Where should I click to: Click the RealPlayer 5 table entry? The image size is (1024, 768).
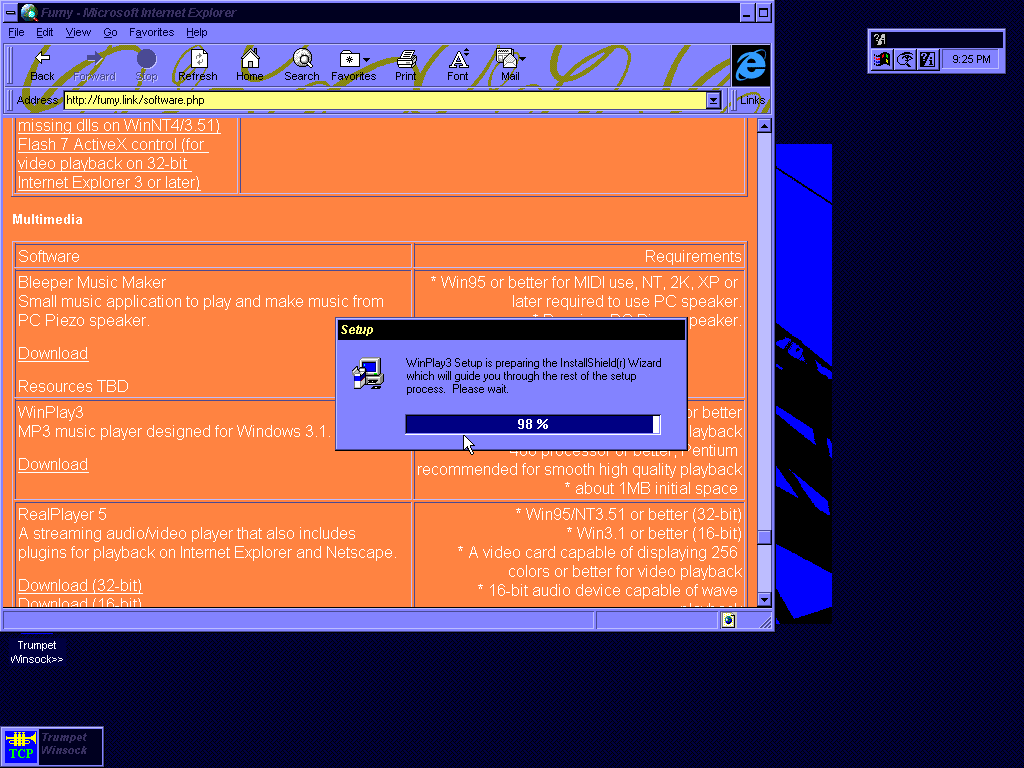pos(62,515)
